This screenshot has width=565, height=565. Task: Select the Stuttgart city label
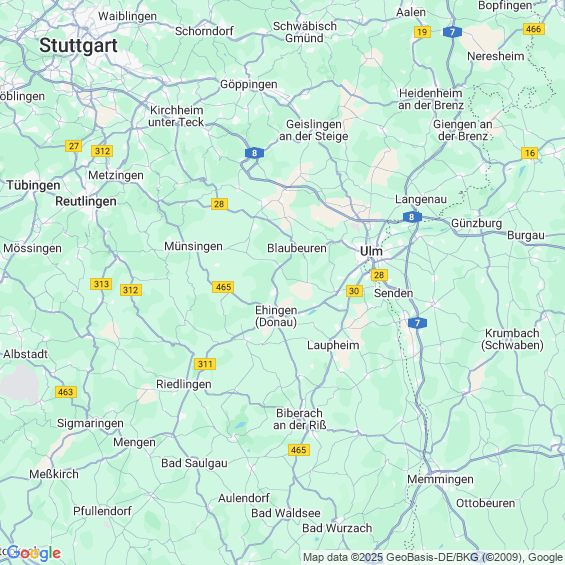pyautogui.click(x=78, y=45)
